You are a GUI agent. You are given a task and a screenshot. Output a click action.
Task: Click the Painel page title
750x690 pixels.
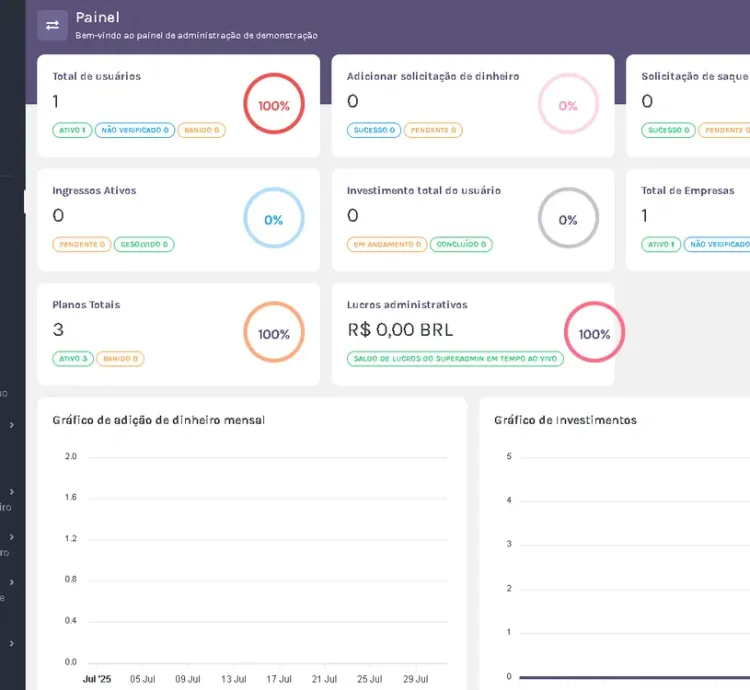pyautogui.click(x=97, y=17)
